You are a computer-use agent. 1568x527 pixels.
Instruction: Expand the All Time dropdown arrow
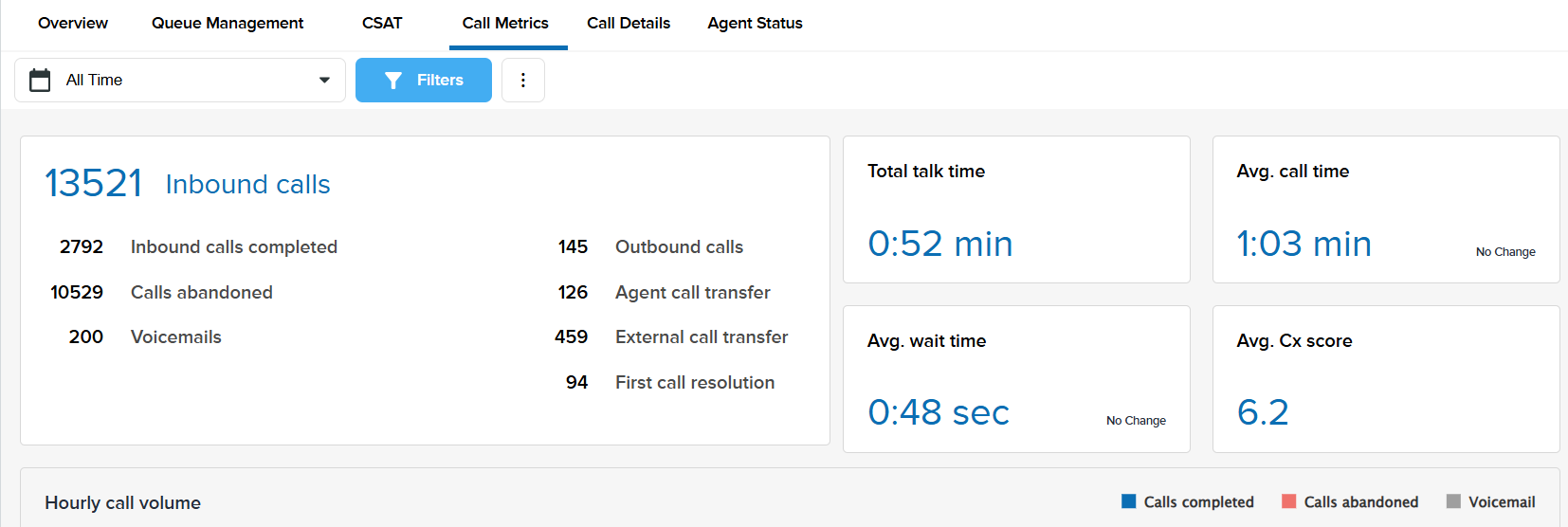point(324,81)
